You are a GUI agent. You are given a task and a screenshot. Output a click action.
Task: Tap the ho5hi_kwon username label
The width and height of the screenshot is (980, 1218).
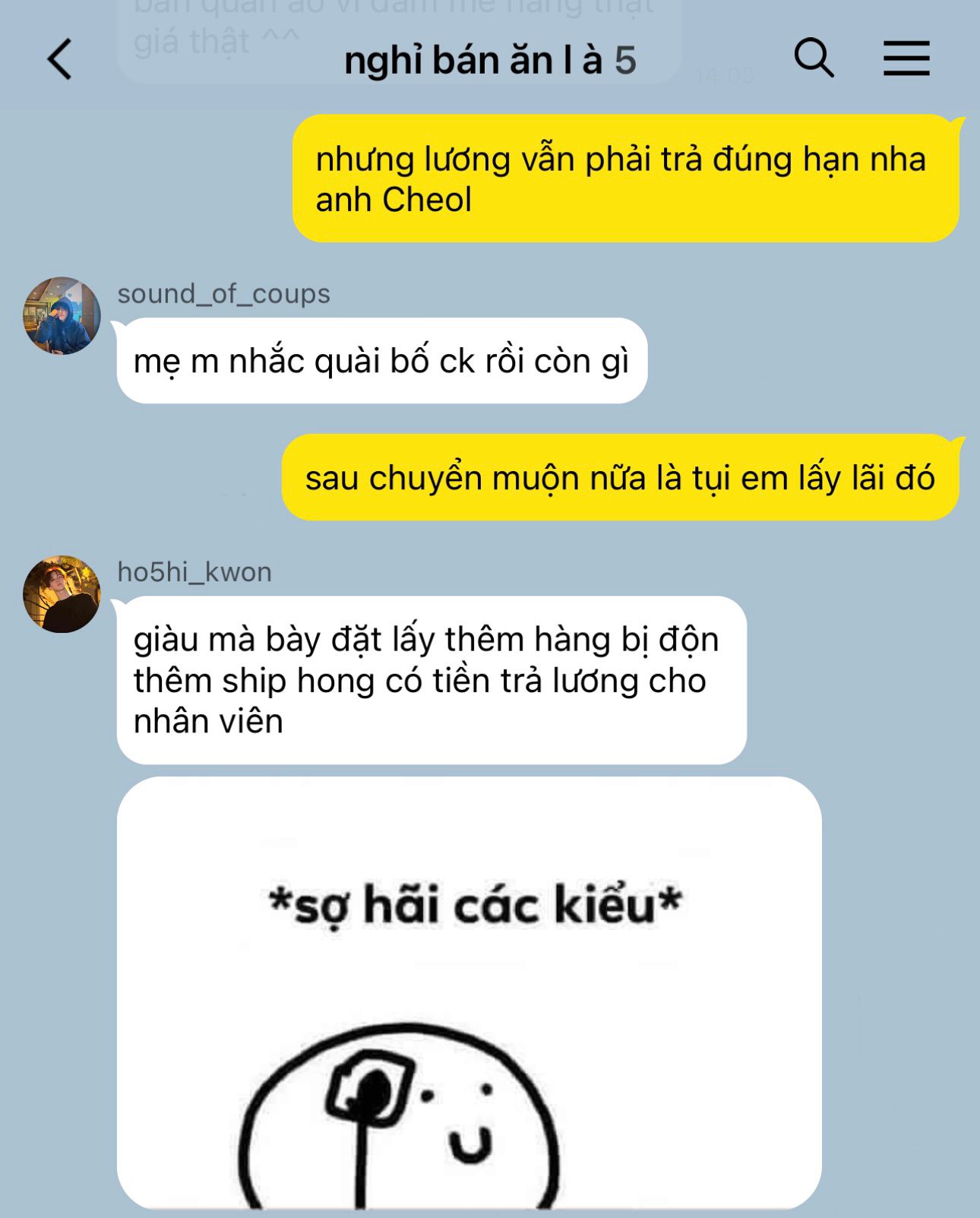(x=194, y=572)
